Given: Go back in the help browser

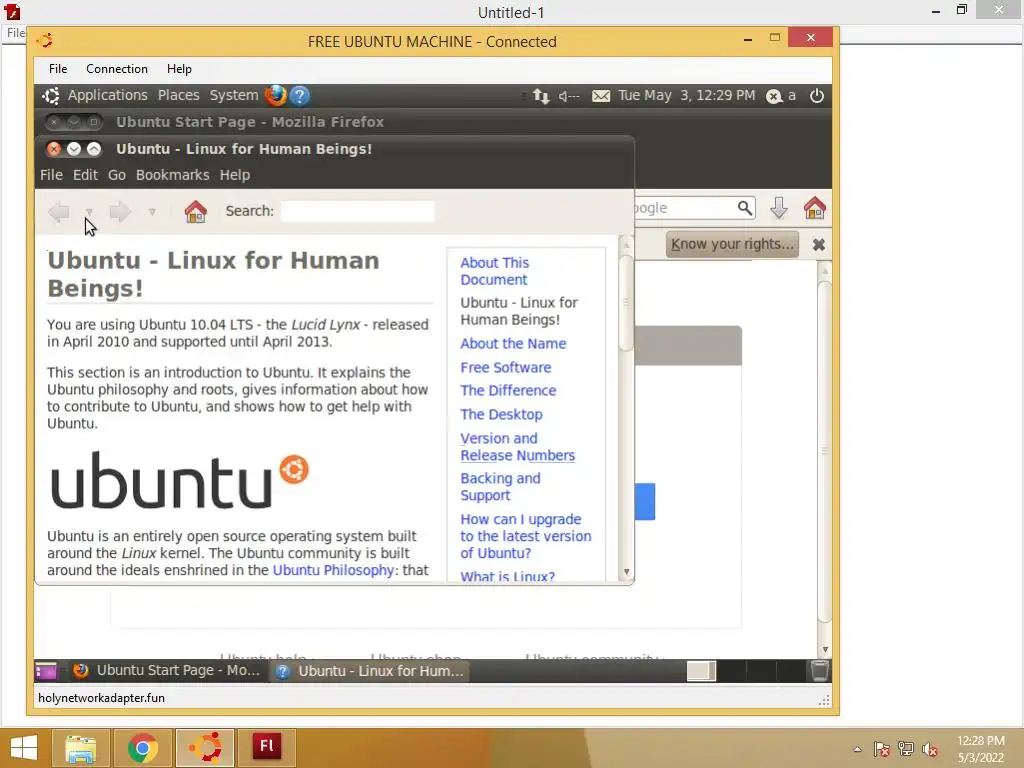Looking at the screenshot, I should tap(59, 212).
